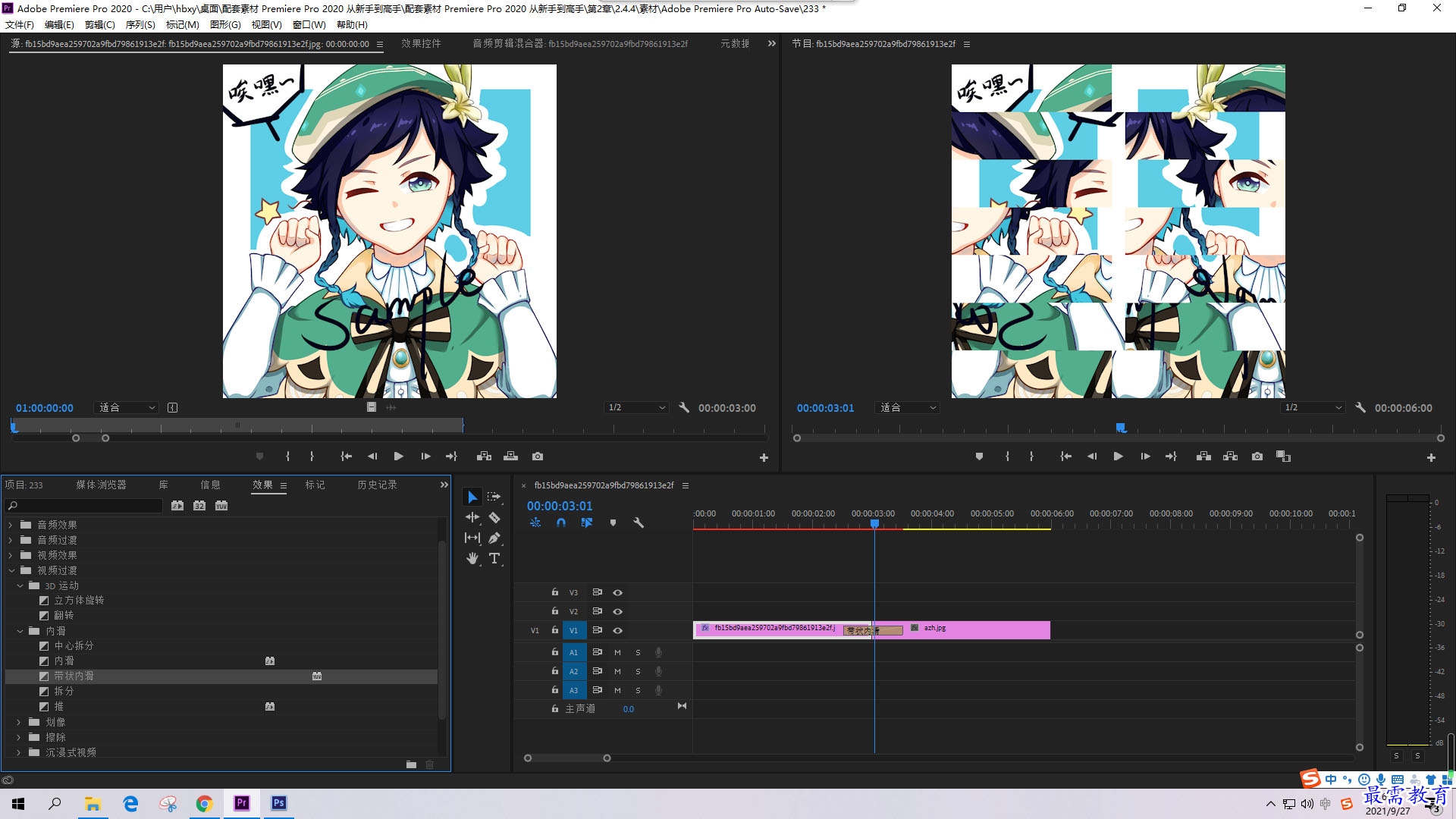This screenshot has height=819, width=1456.
Task: Select the Type tool
Action: tap(494, 558)
